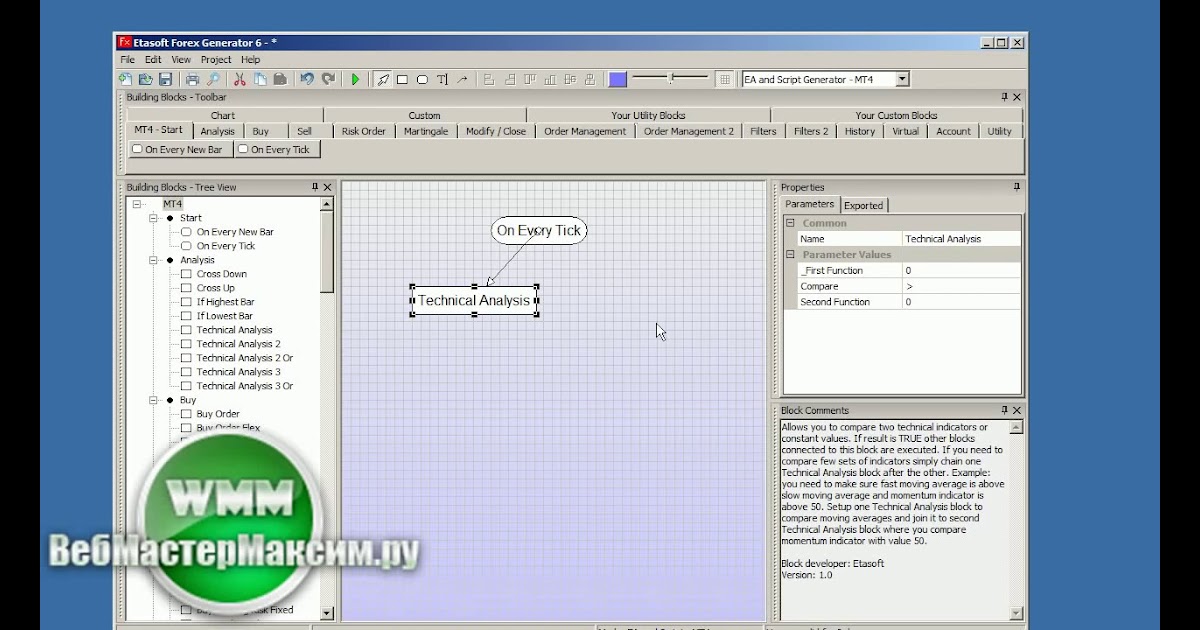1200x630 pixels.
Task: Open the File menu
Action: point(127,60)
